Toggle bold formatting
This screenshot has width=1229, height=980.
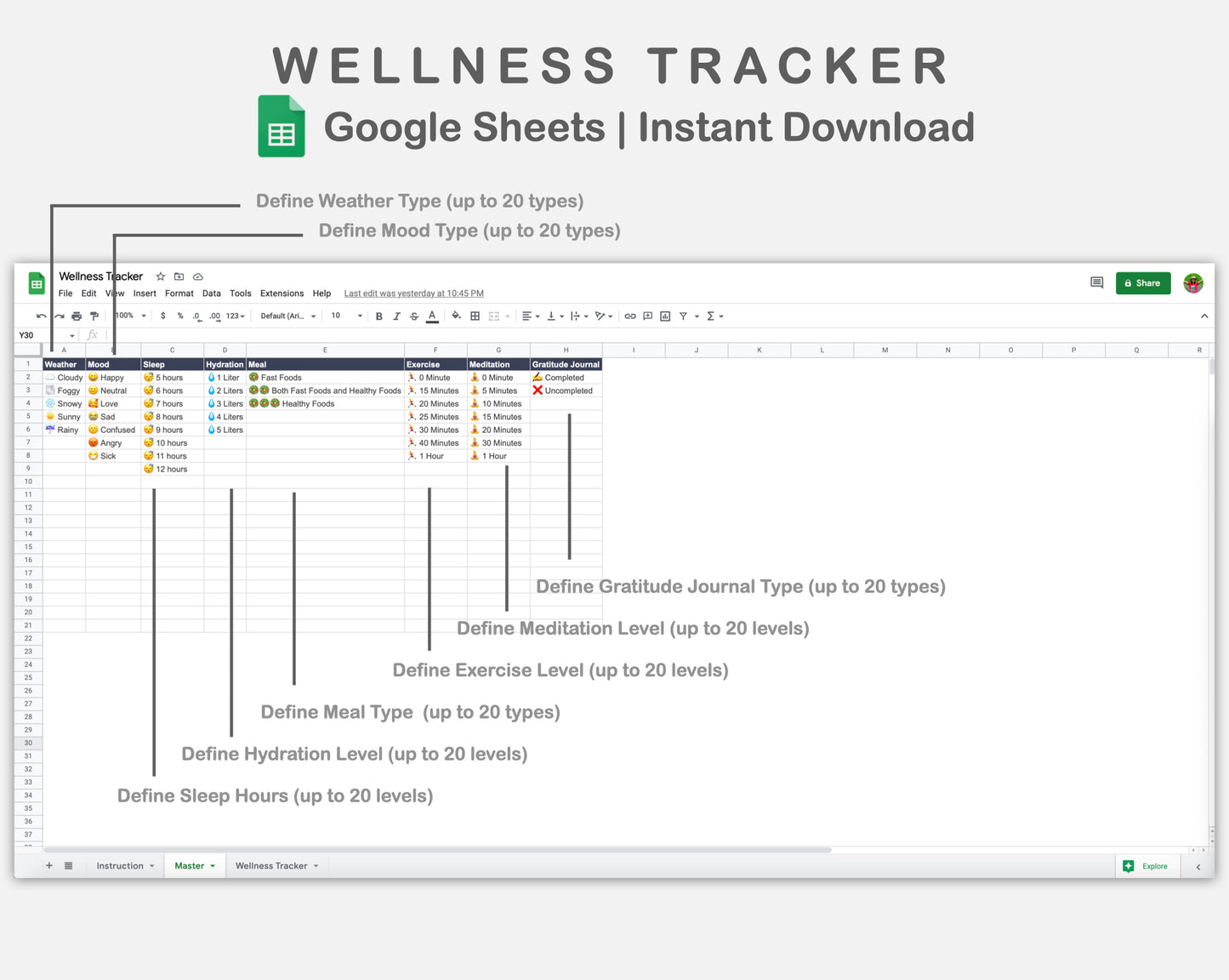[x=378, y=316]
